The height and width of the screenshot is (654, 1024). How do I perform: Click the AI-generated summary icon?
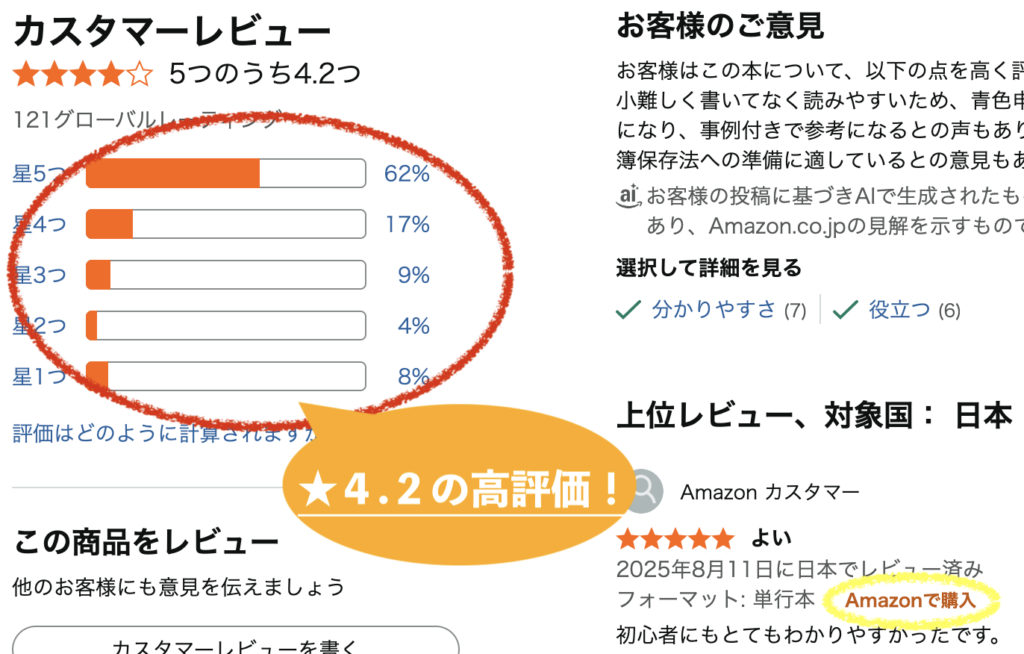(628, 195)
